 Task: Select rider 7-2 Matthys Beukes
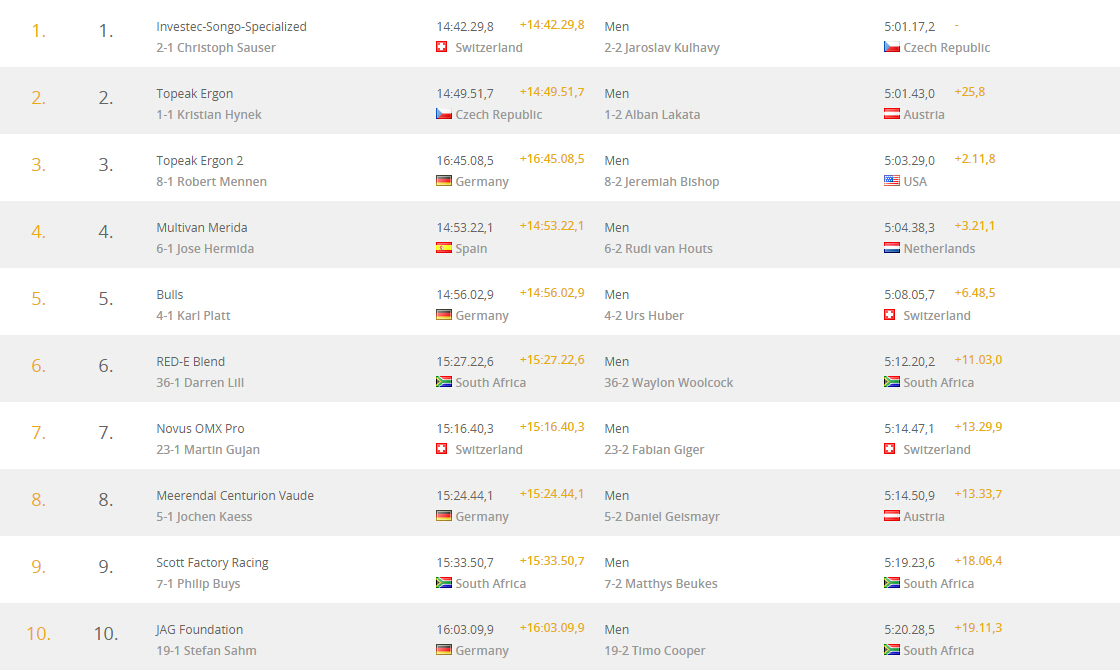[x=661, y=583]
